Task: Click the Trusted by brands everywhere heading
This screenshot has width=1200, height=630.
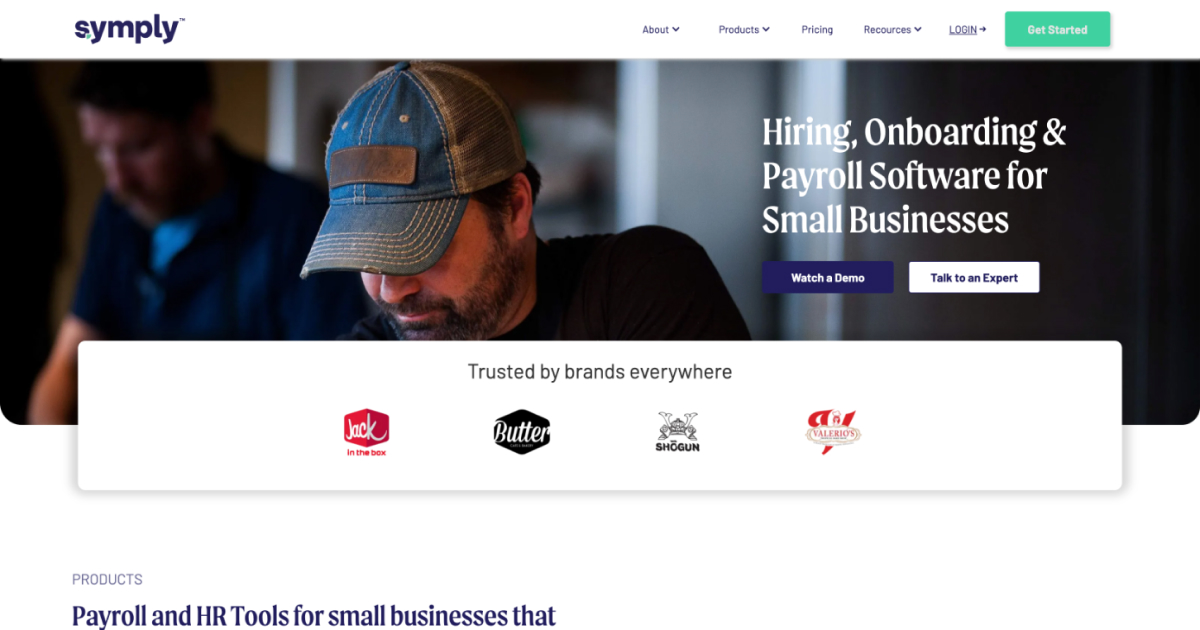Action: coord(600,372)
